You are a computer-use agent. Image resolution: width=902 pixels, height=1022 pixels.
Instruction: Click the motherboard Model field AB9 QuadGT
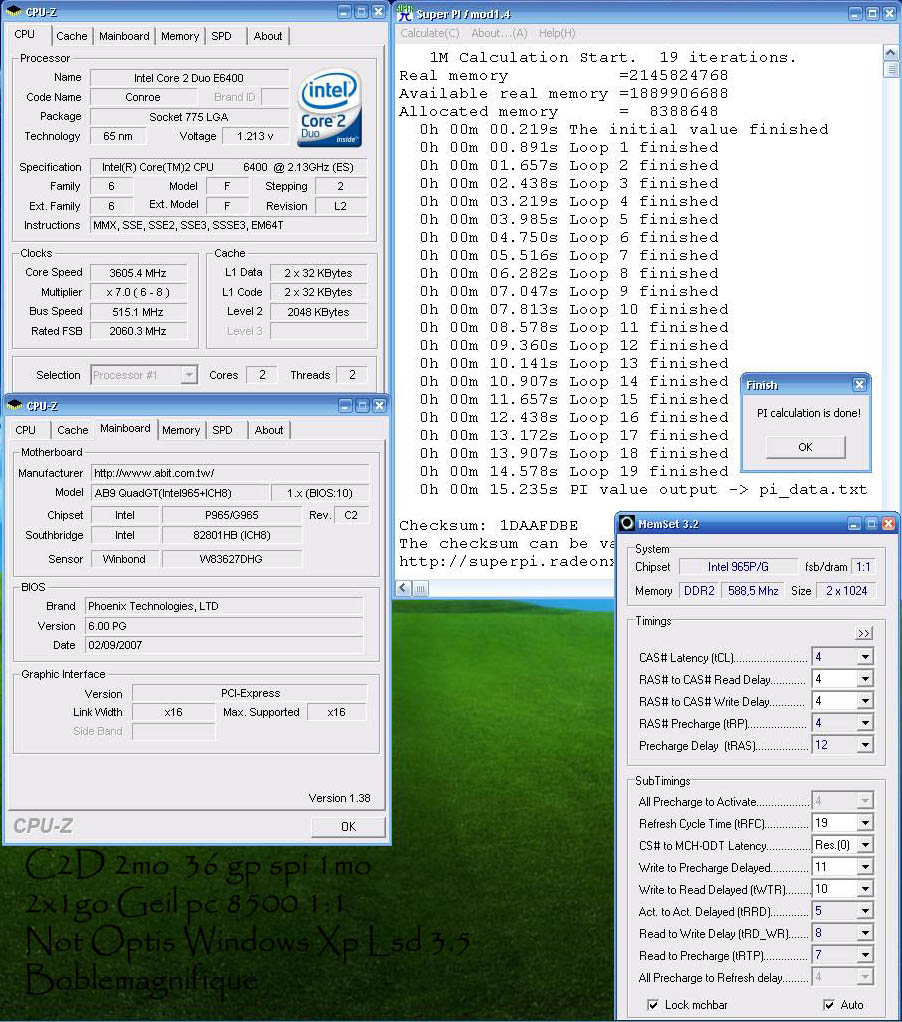click(x=180, y=493)
